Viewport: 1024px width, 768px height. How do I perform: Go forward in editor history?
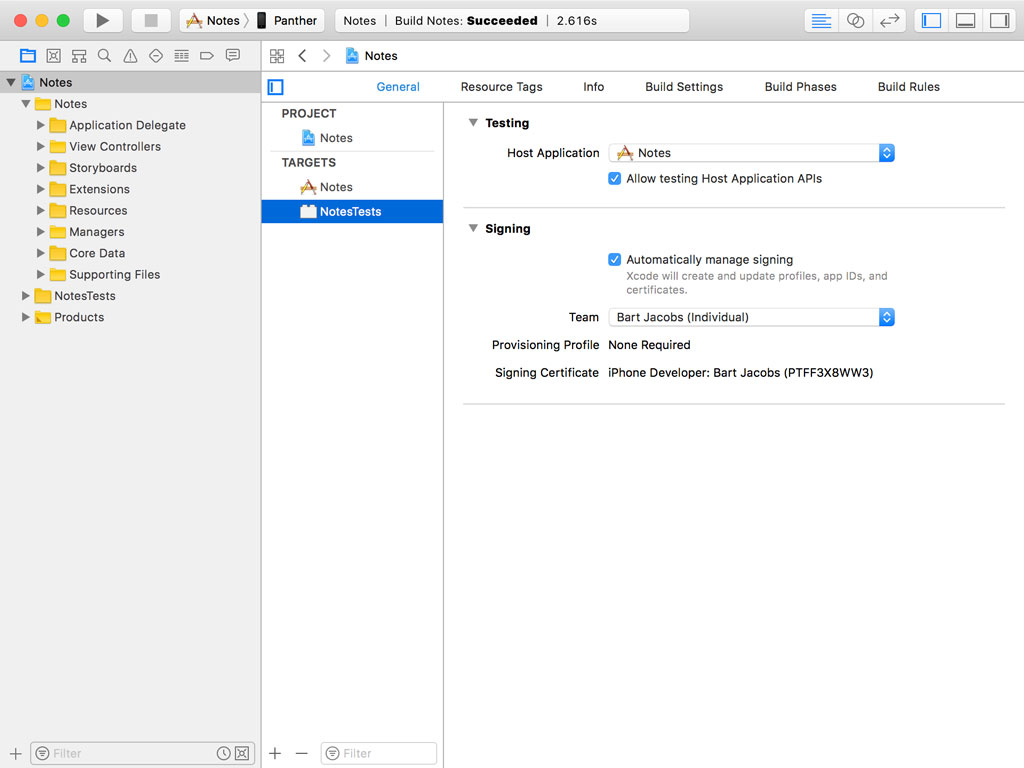327,56
